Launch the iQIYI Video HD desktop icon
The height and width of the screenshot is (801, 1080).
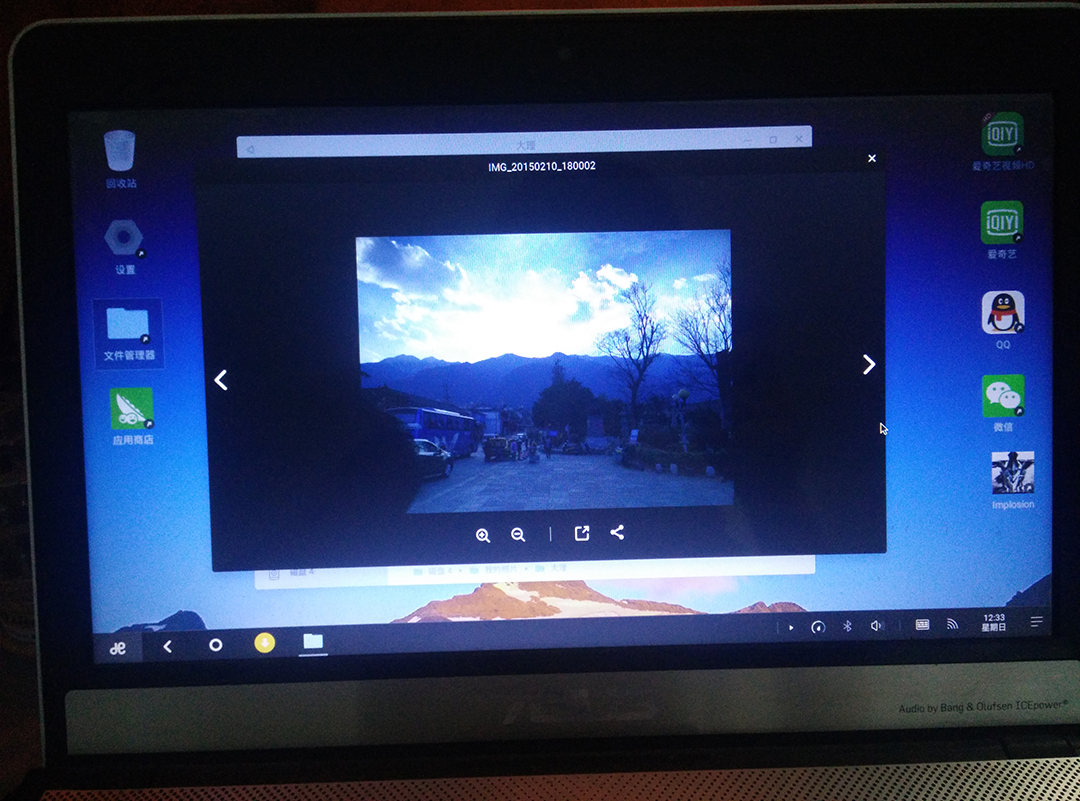pyautogui.click(x=1002, y=141)
